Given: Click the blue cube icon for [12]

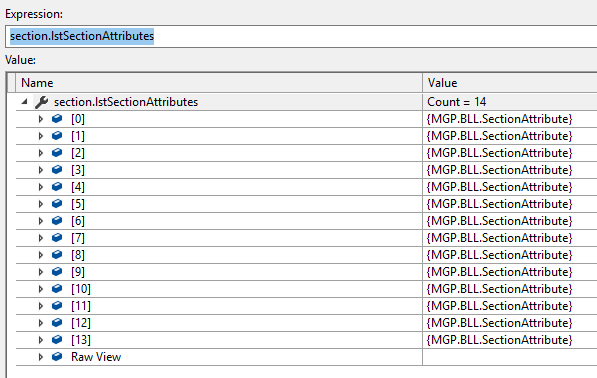Looking at the screenshot, I should (x=57, y=323).
